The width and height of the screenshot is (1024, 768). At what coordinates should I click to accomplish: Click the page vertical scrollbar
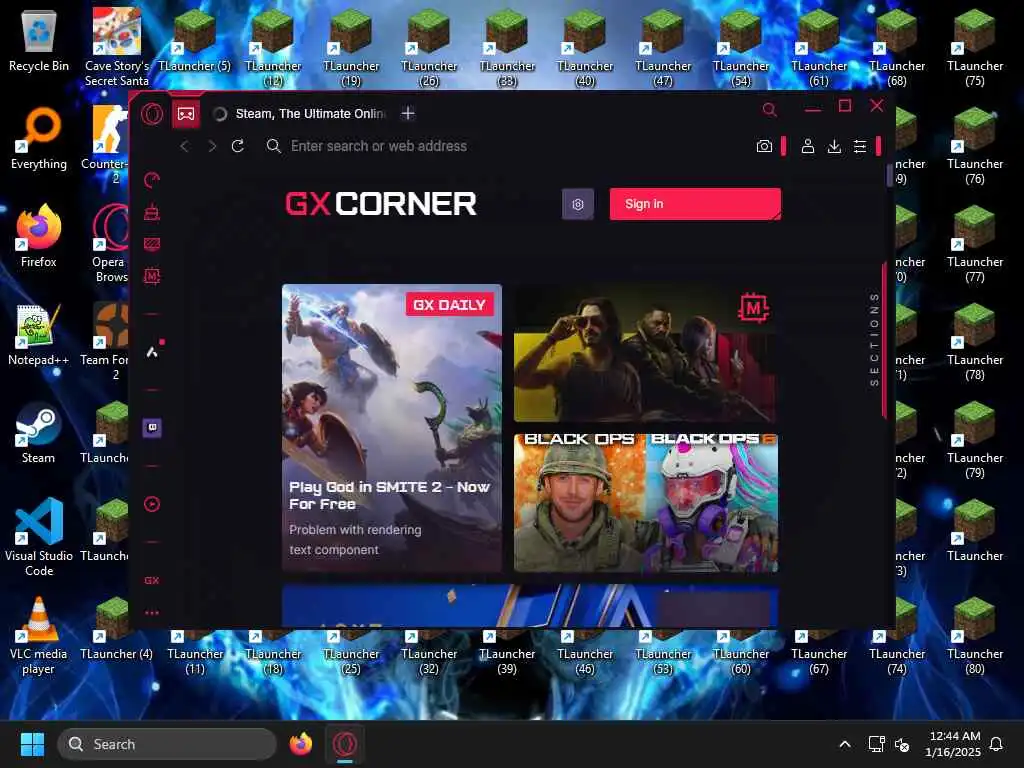(x=889, y=175)
